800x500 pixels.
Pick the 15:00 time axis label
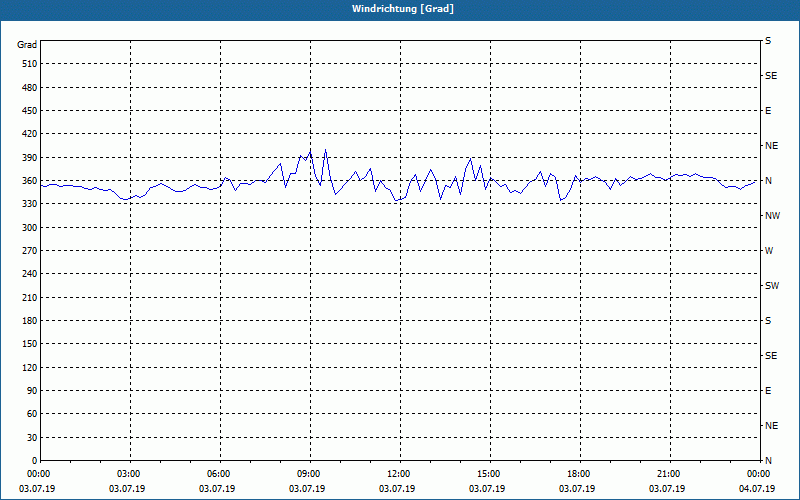(x=489, y=474)
